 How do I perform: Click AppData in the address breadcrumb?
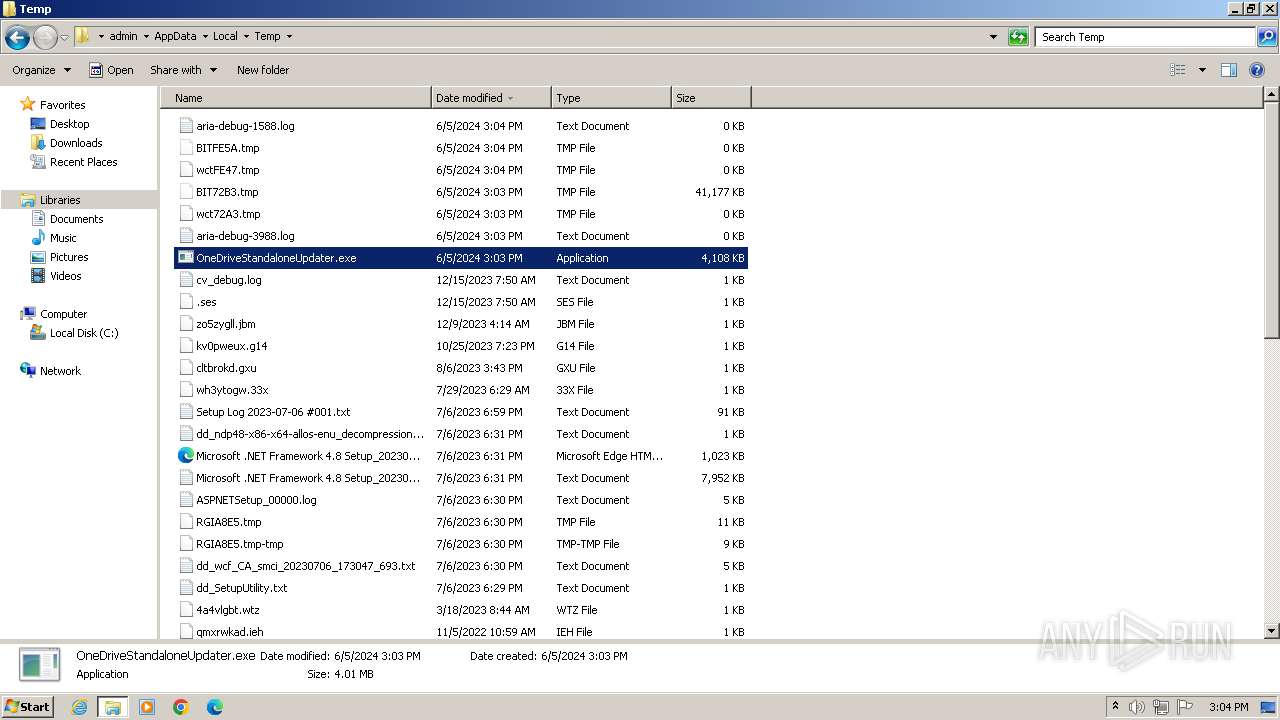(x=175, y=36)
